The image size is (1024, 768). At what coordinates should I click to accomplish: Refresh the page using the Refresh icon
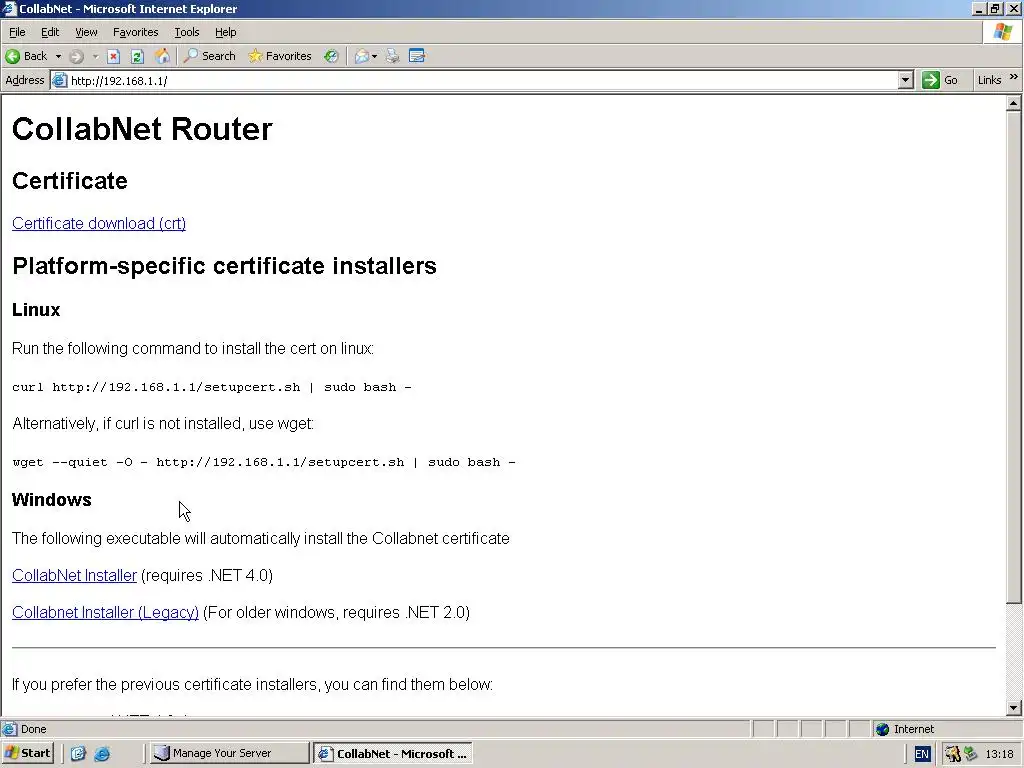click(x=137, y=56)
